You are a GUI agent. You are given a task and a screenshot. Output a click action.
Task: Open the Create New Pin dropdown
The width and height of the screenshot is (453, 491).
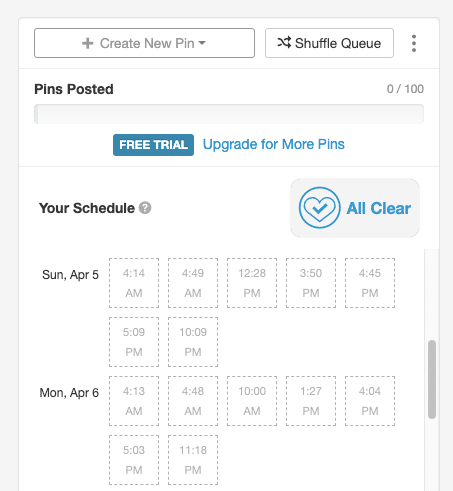click(x=144, y=43)
